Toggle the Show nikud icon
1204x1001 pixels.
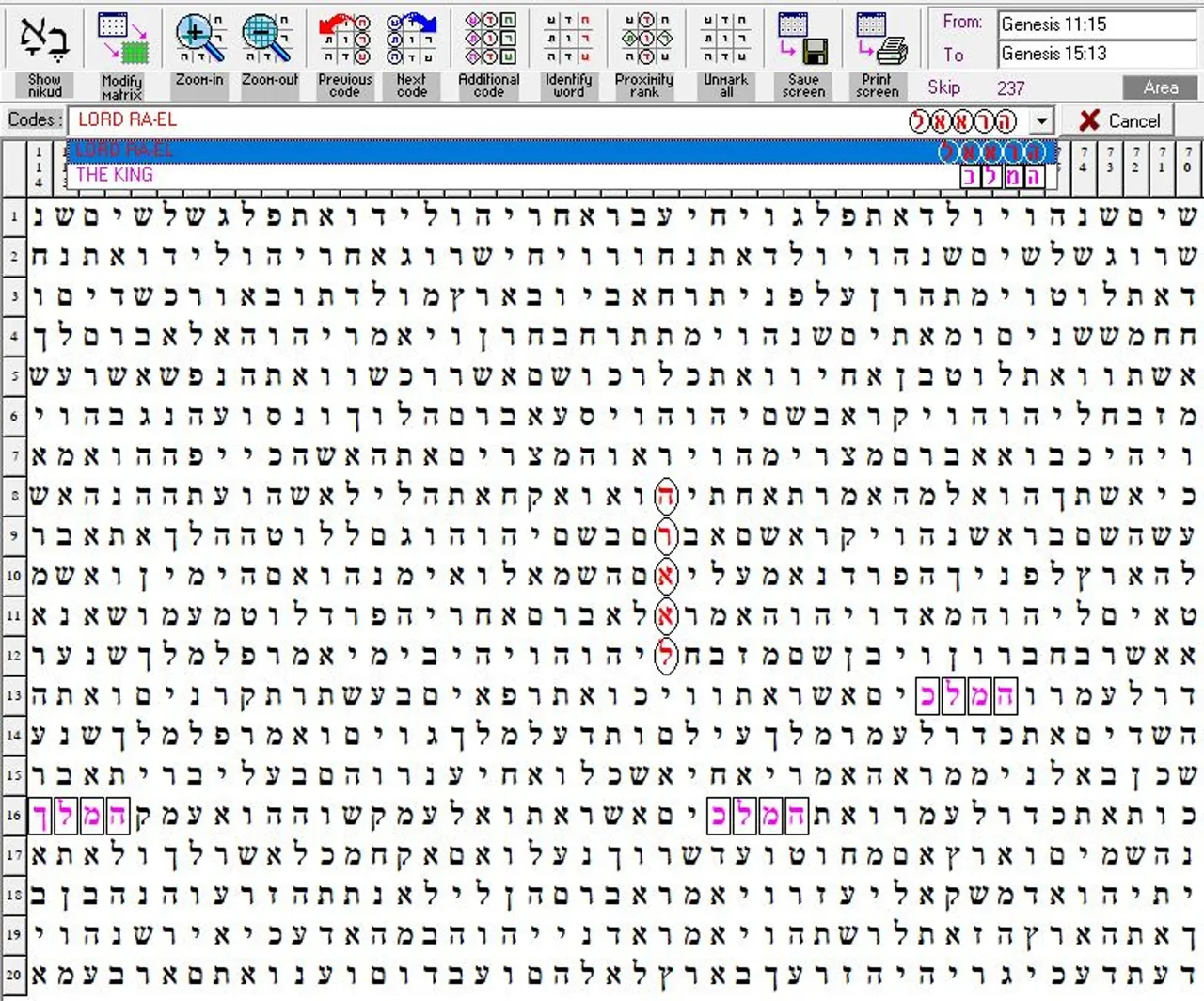44,40
